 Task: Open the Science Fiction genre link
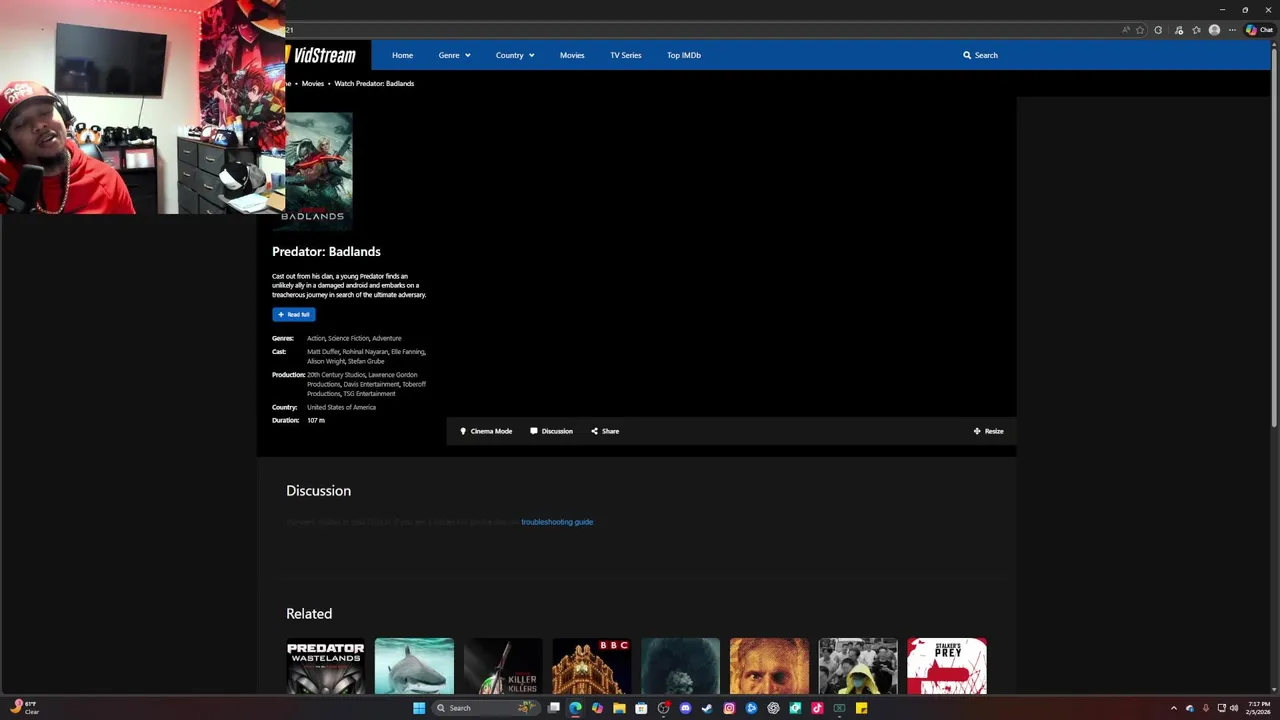point(348,338)
